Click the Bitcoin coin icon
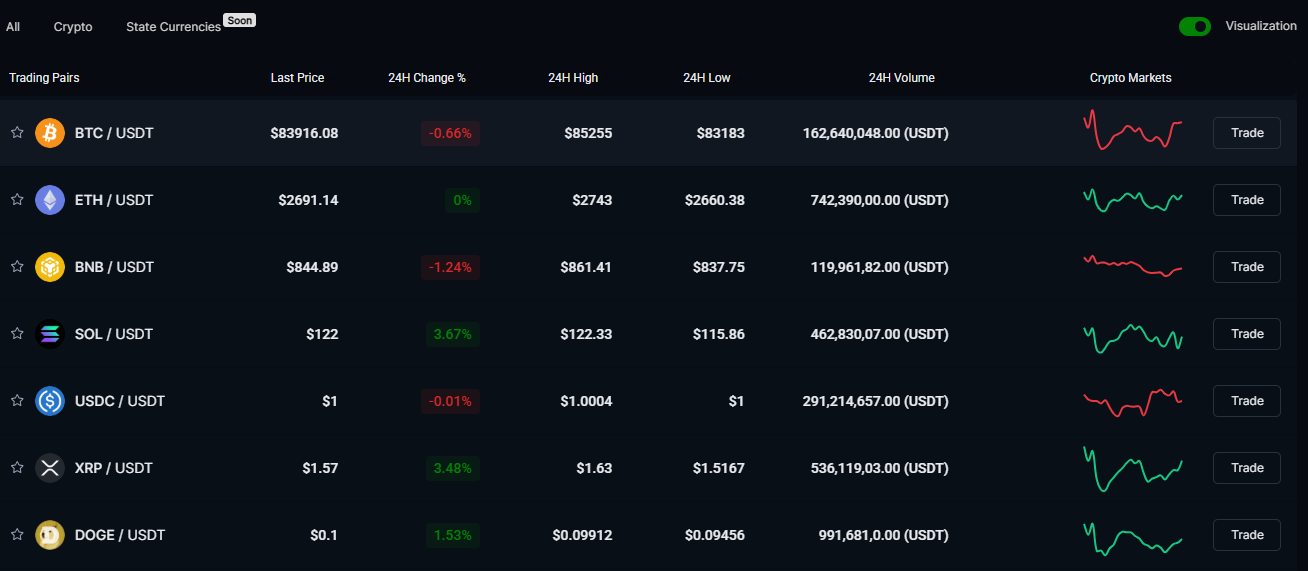The image size is (1308, 571). pos(50,133)
